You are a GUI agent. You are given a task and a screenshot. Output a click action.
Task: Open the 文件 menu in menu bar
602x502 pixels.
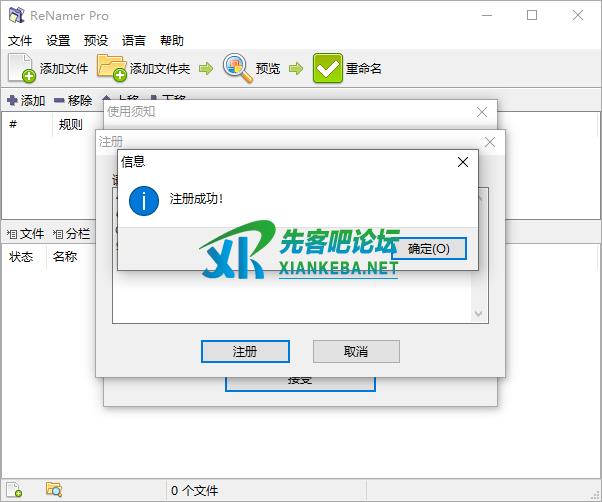pos(20,41)
